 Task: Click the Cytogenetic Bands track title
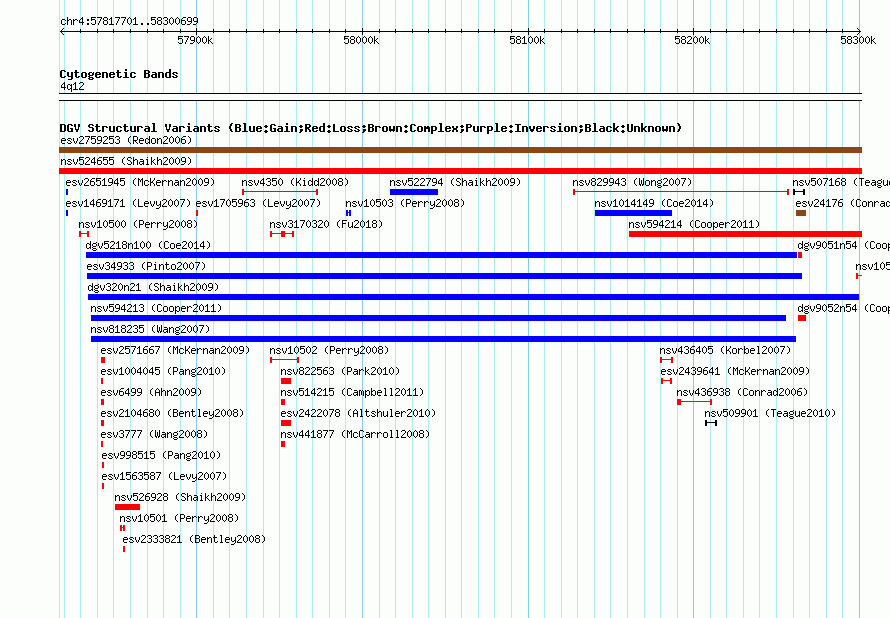pos(119,74)
